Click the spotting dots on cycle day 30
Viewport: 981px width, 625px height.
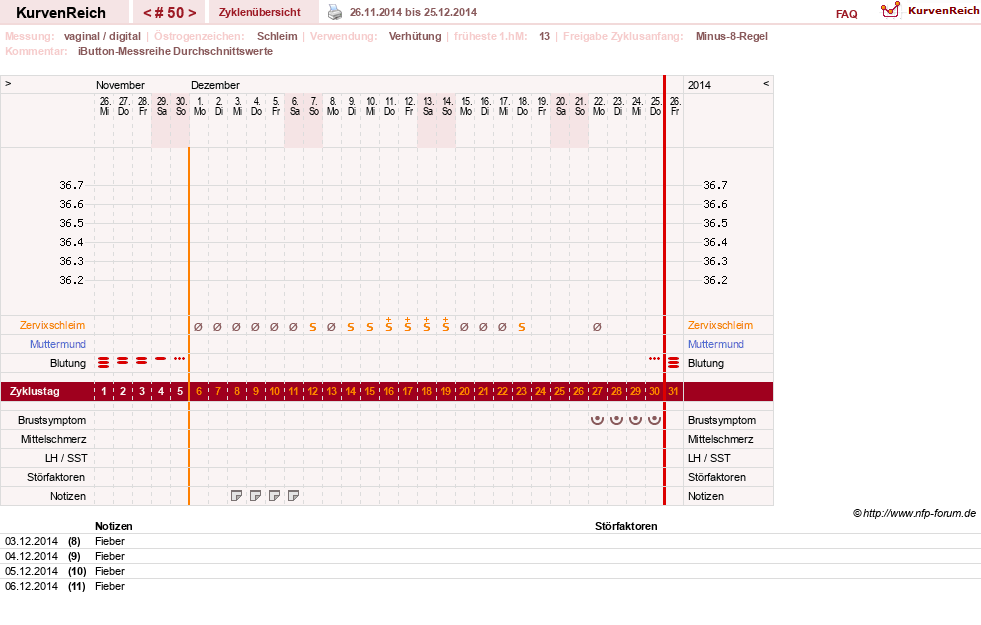point(654,358)
